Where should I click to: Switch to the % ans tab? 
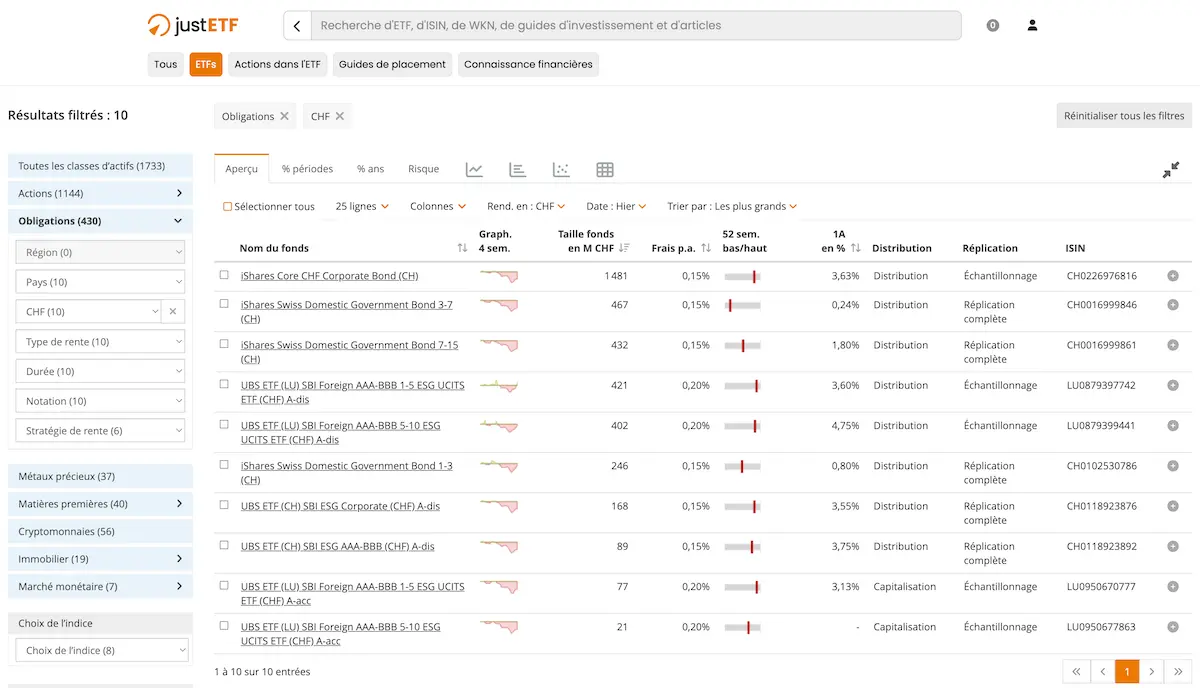pos(370,169)
